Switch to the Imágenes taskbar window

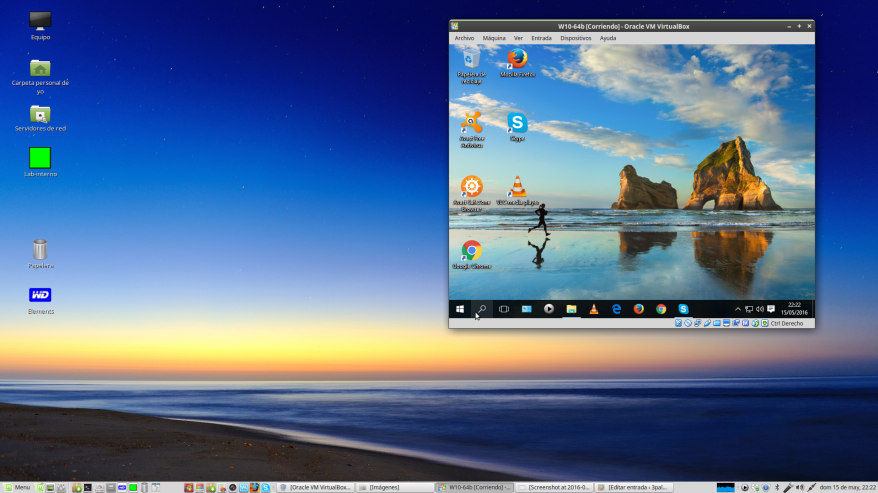395,487
